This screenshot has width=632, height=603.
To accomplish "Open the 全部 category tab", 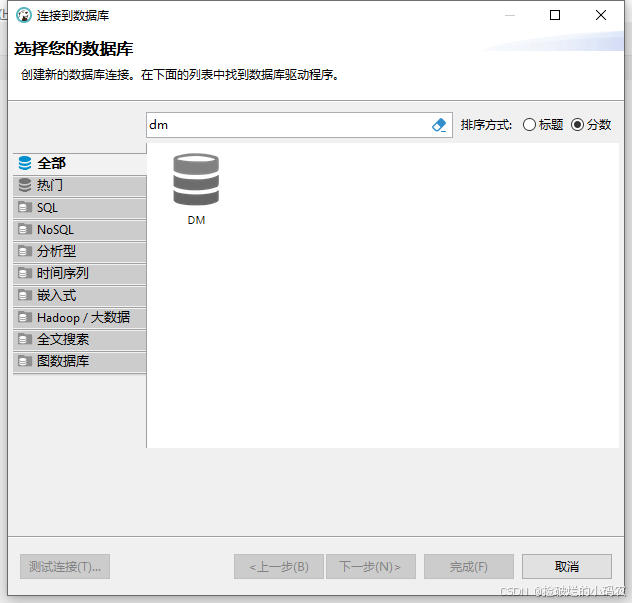I will (x=80, y=164).
